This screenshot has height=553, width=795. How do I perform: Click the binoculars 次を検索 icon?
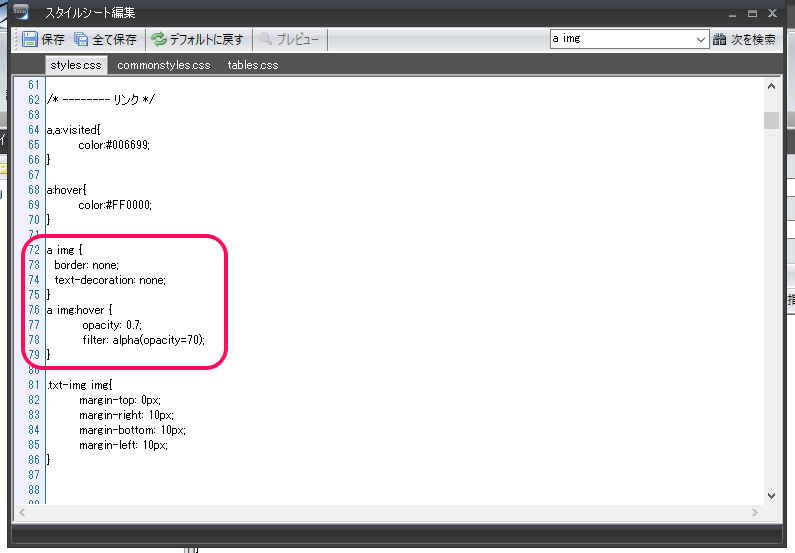click(x=720, y=40)
